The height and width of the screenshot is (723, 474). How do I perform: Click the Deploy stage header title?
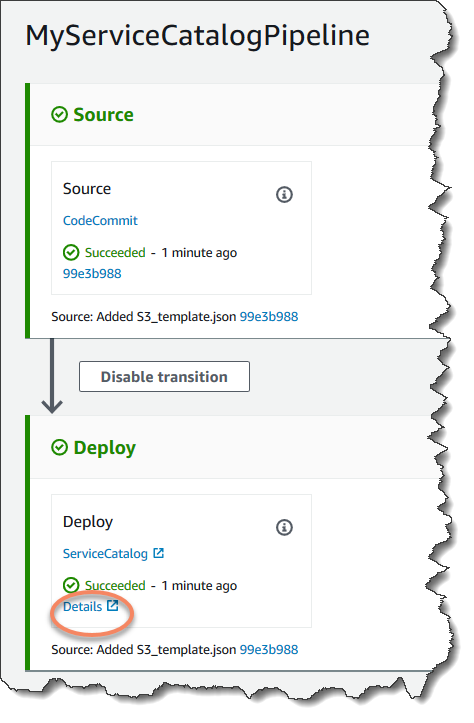tap(105, 448)
